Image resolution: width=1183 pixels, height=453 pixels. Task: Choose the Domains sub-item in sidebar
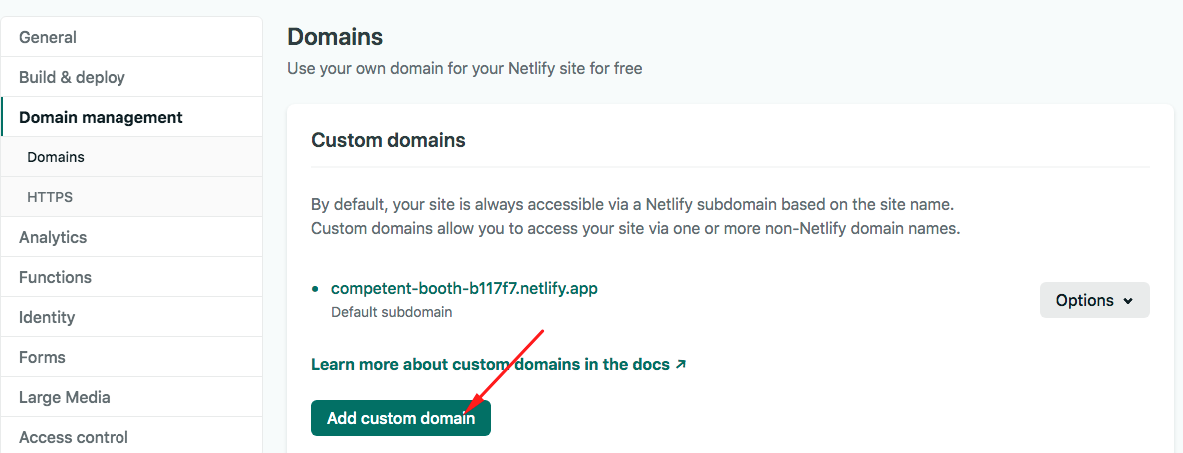56,157
